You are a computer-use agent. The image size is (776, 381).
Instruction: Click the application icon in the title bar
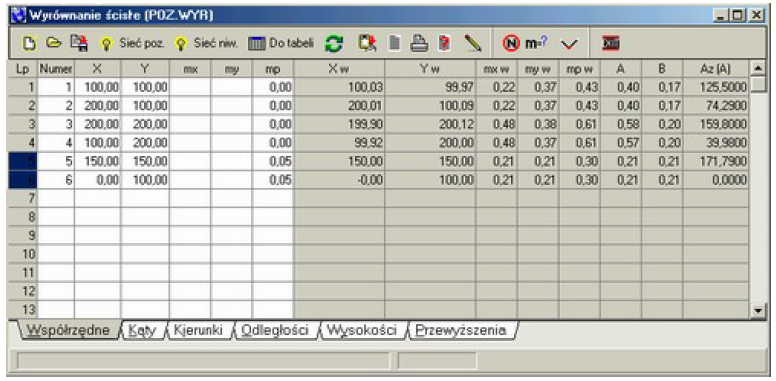click(19, 15)
